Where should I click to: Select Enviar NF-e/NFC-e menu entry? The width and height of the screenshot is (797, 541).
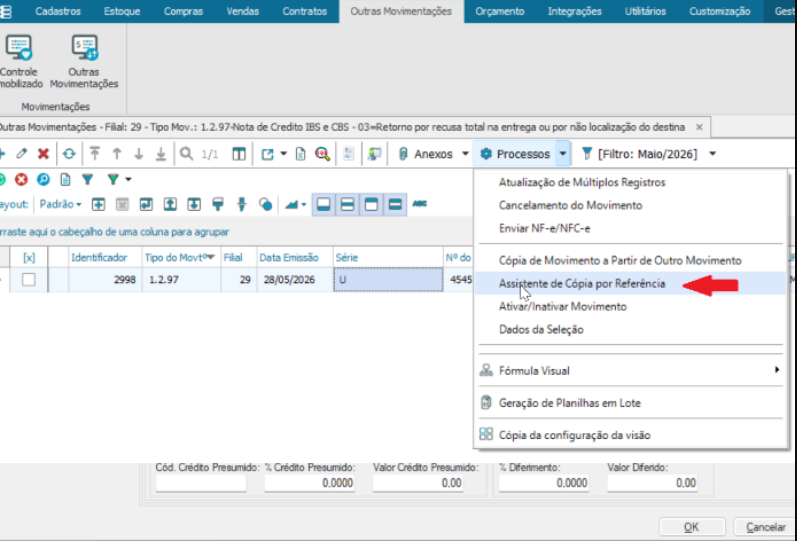(x=630, y=228)
